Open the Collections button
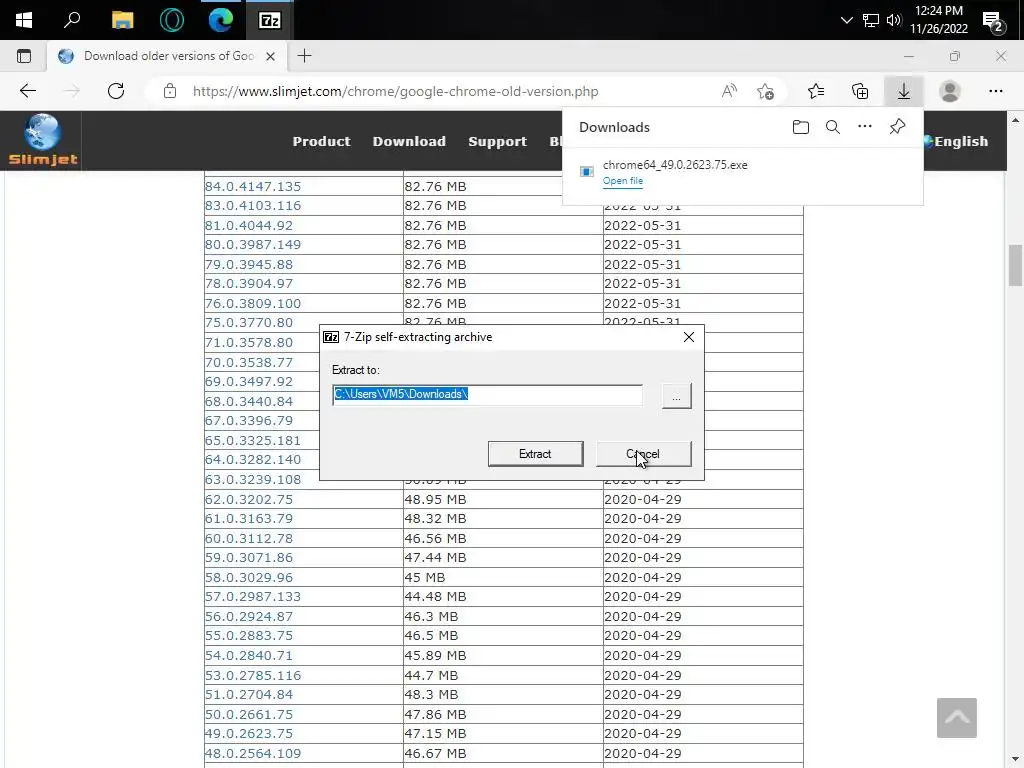 [x=860, y=91]
